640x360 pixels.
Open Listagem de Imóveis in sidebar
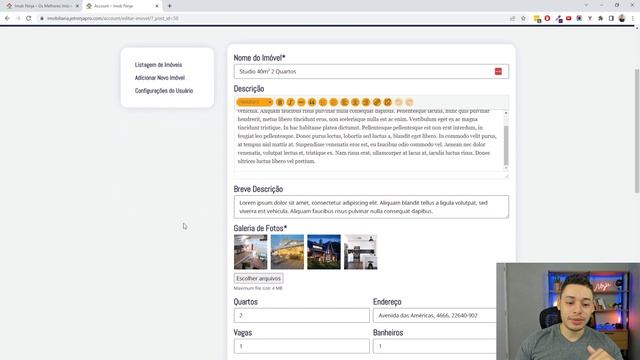158,65
